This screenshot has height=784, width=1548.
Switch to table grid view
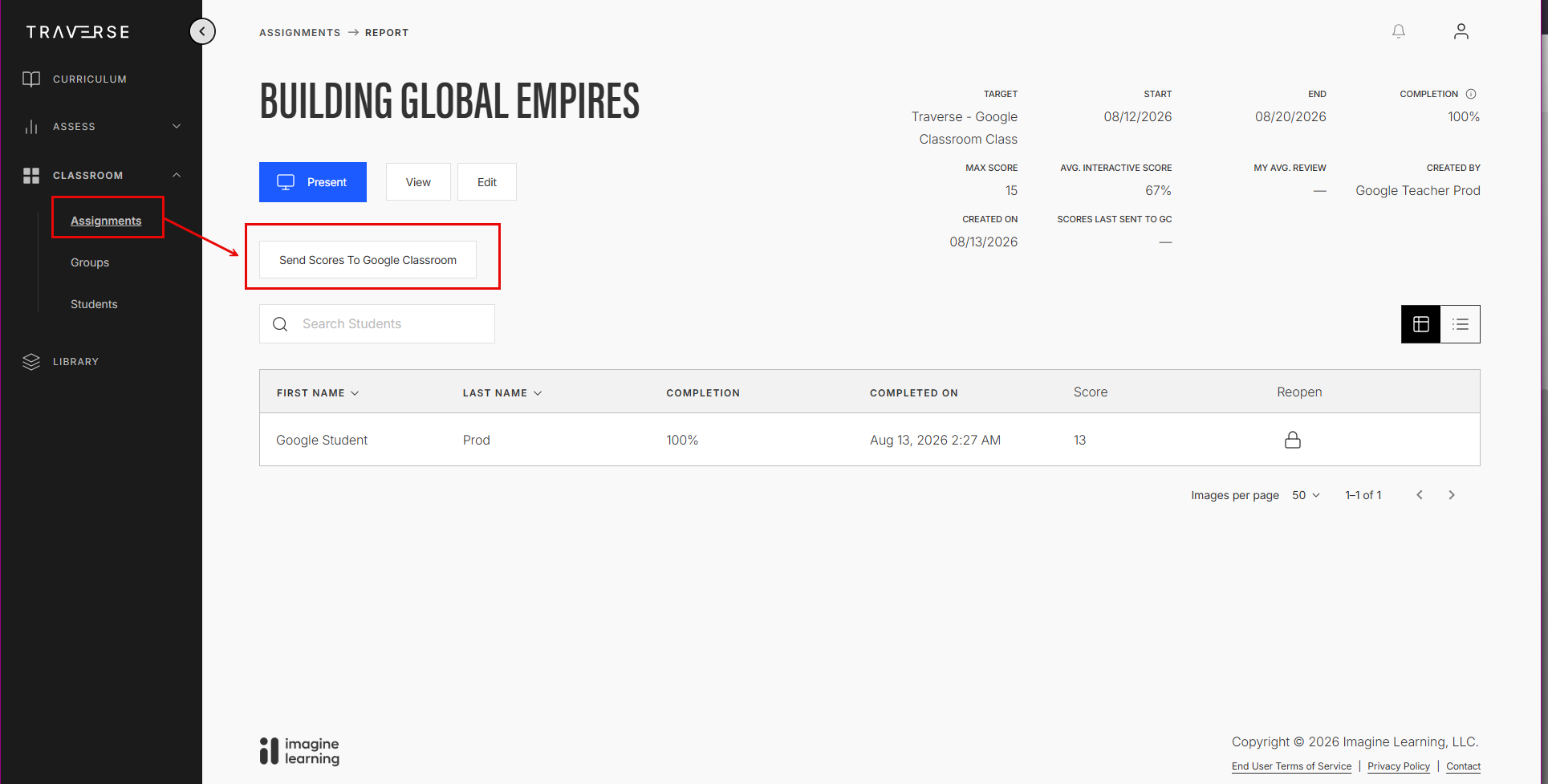(1421, 324)
